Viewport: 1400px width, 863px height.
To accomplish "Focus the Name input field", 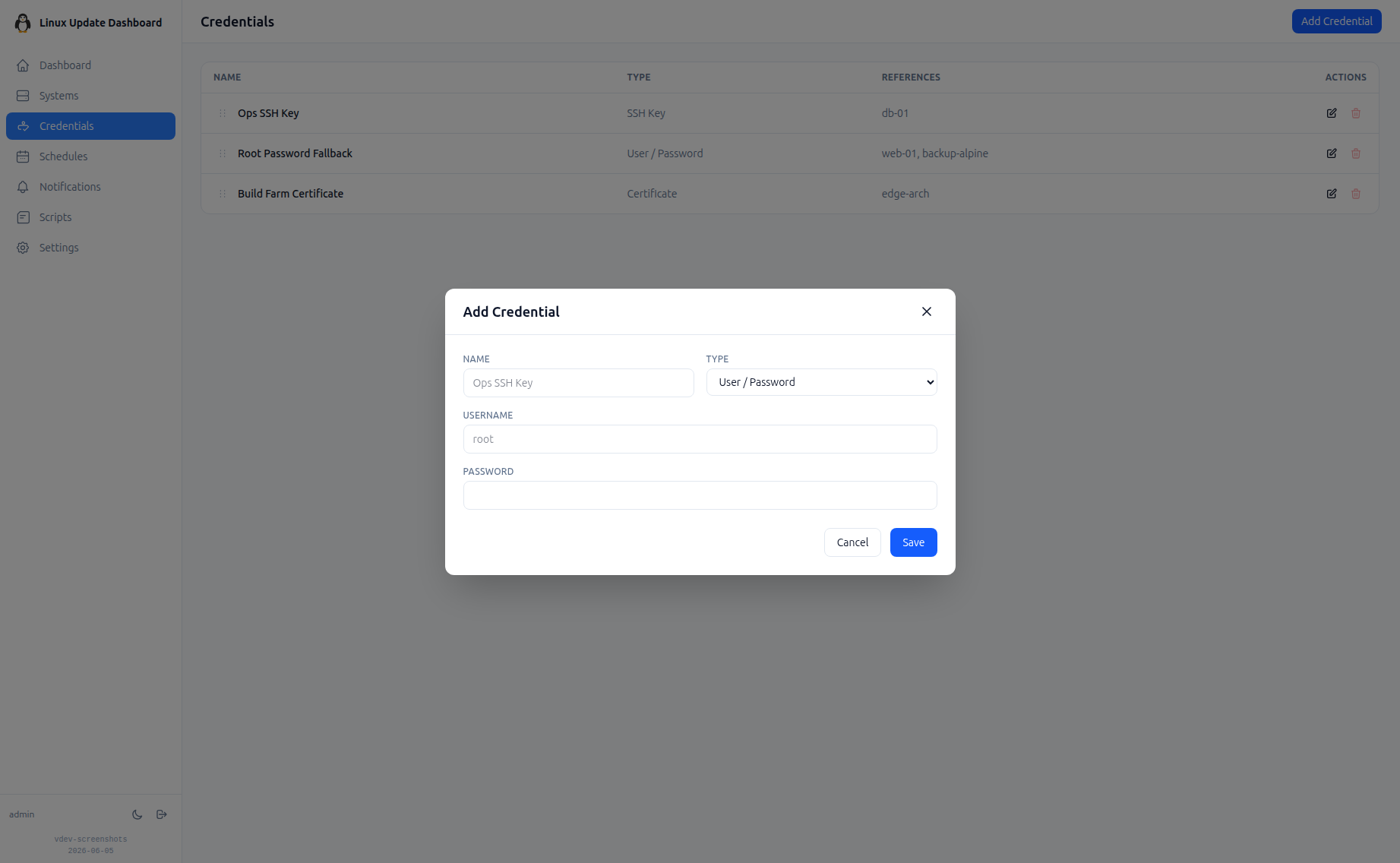I will (x=578, y=383).
